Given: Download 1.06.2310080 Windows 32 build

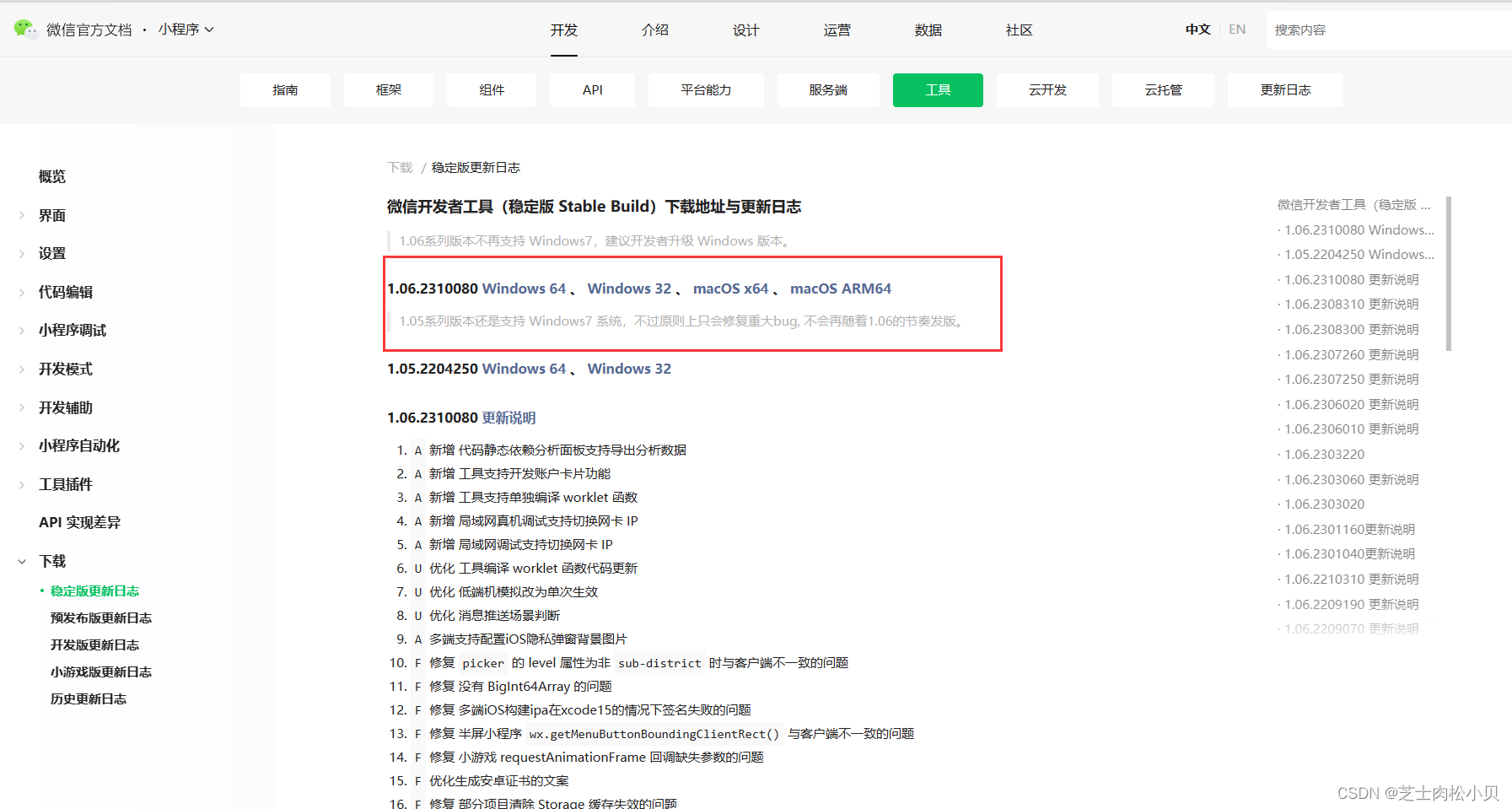Looking at the screenshot, I should pyautogui.click(x=629, y=289).
